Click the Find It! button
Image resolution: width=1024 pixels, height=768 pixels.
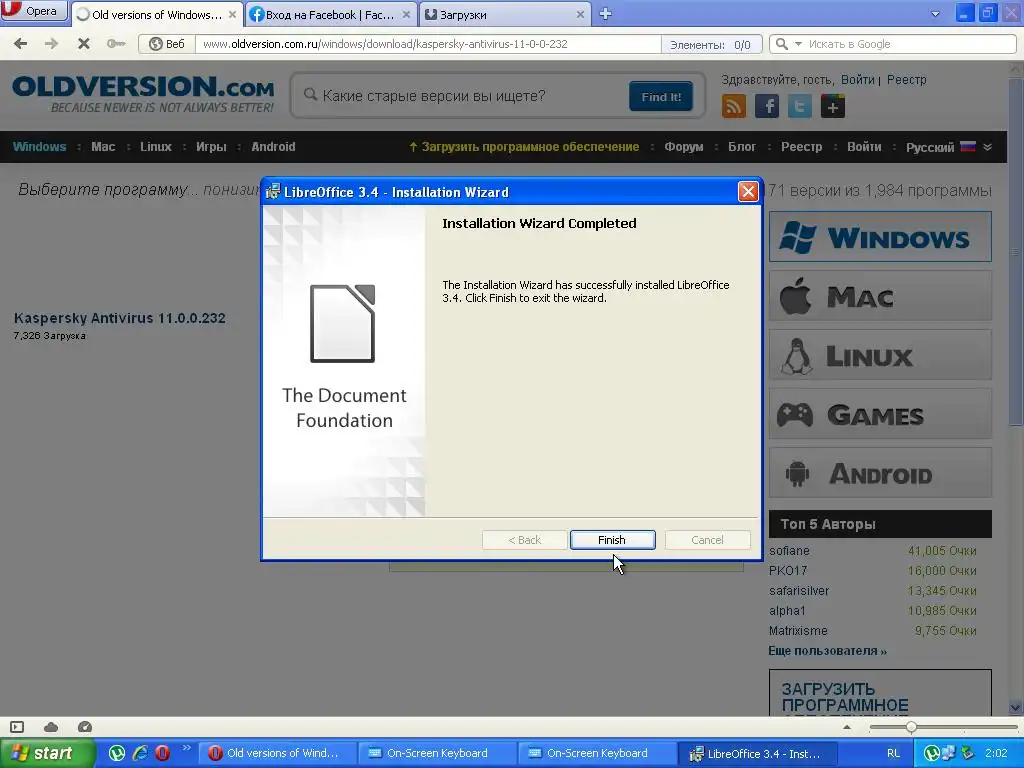pos(661,97)
